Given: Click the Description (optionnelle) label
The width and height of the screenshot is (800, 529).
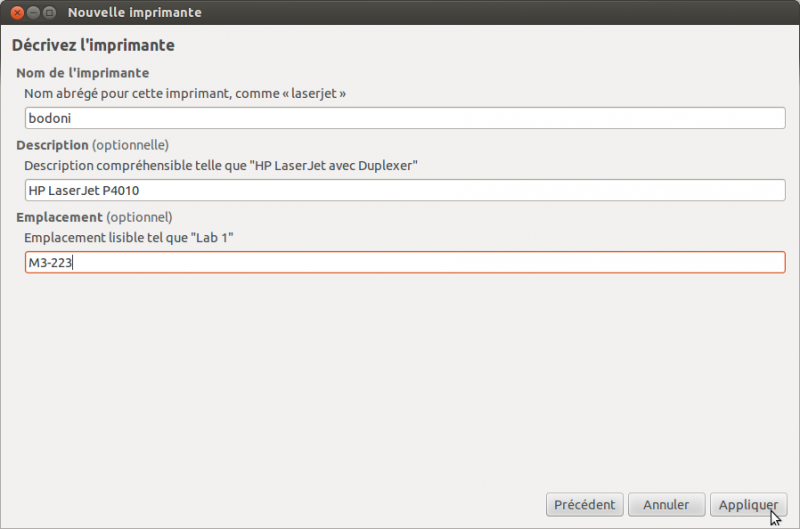Looking at the screenshot, I should tap(92, 145).
